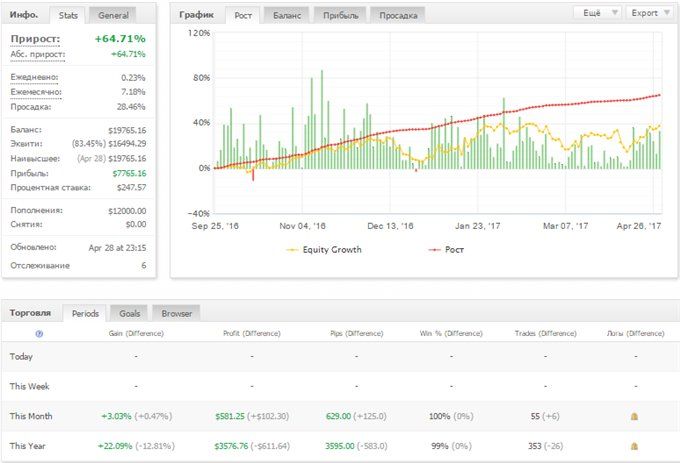680x463 pixels.
Task: Click the lock icon in This Month row
Action: (x=635, y=416)
